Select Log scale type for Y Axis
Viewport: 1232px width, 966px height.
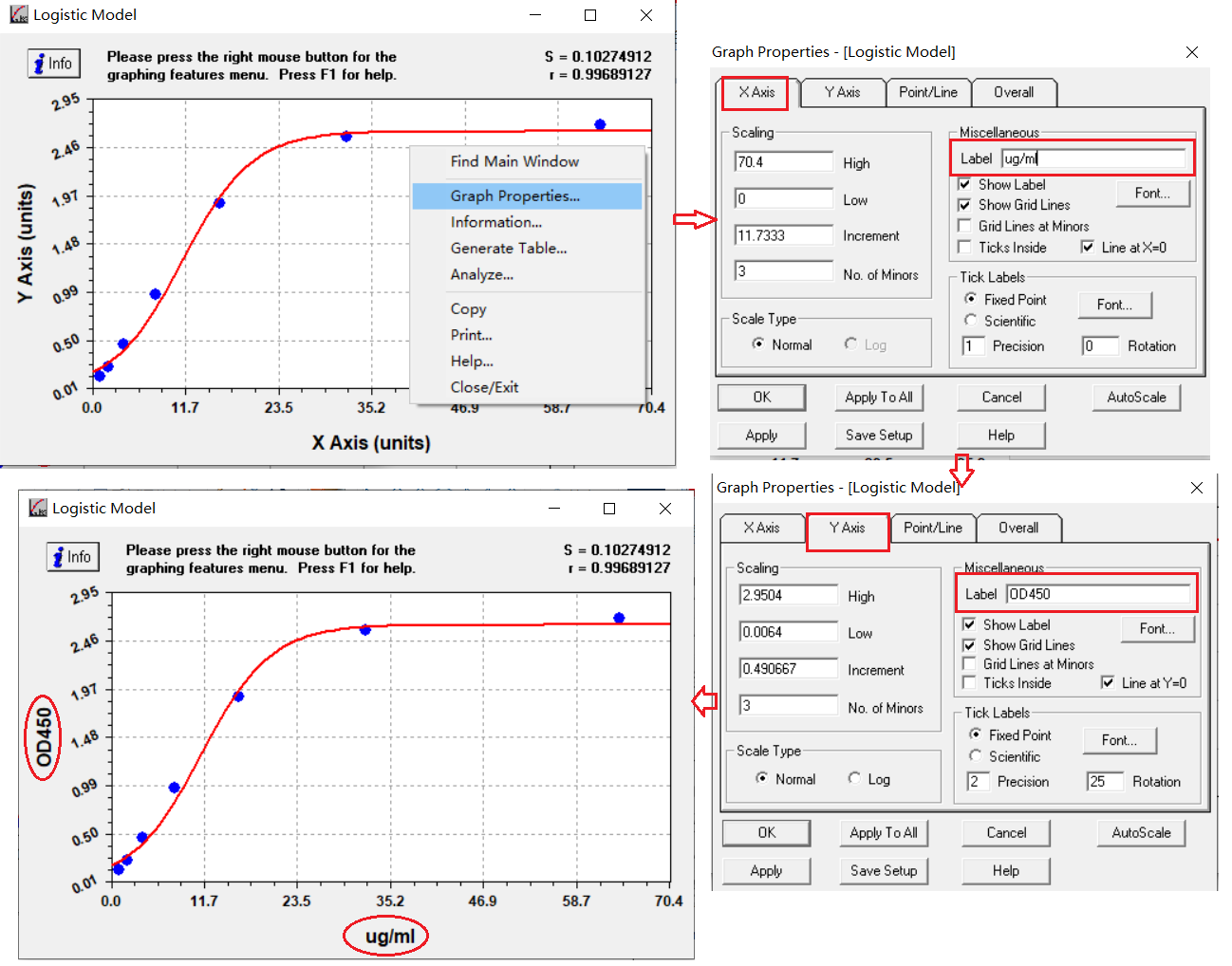[x=853, y=778]
